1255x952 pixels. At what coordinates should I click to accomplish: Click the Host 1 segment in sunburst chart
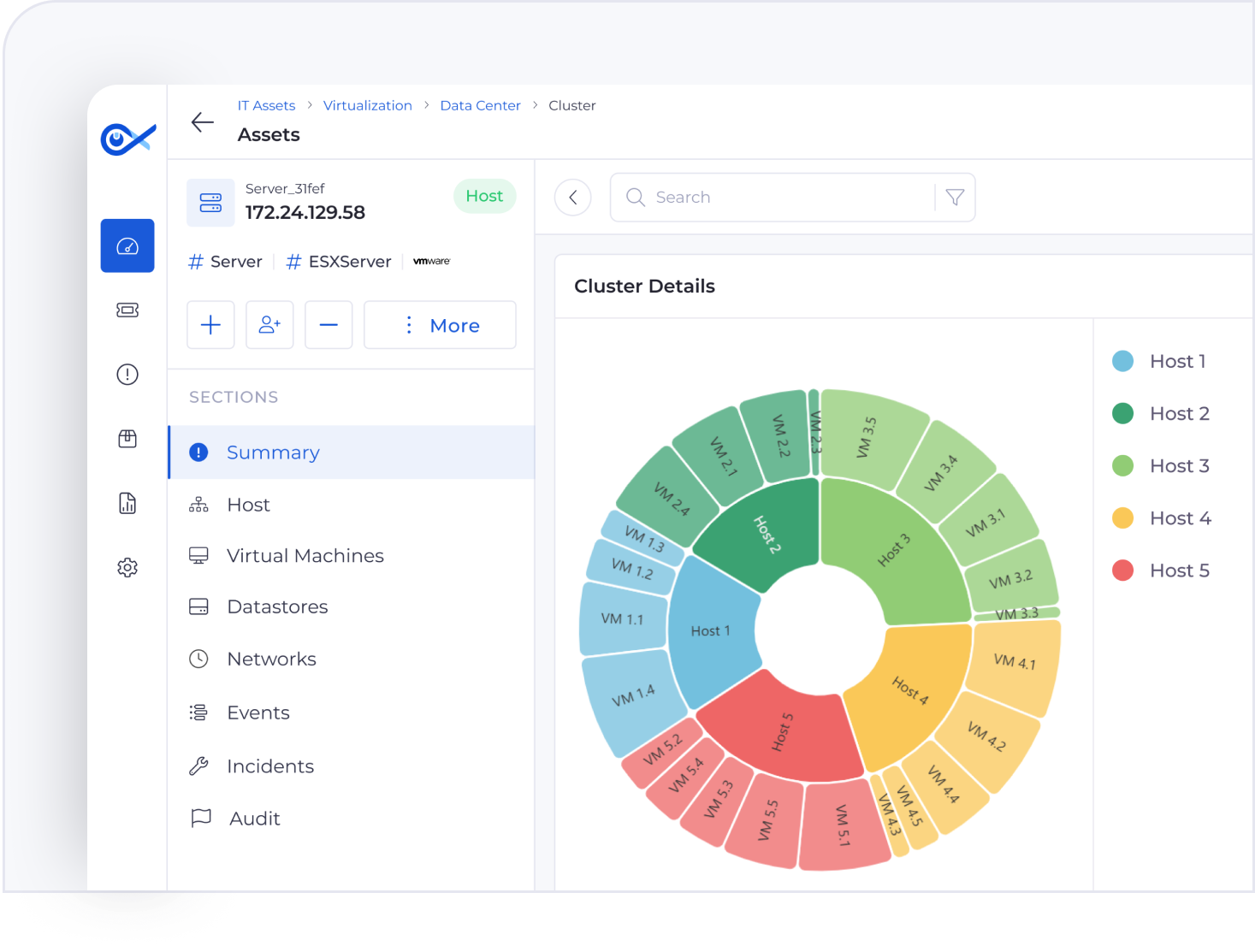coord(710,631)
